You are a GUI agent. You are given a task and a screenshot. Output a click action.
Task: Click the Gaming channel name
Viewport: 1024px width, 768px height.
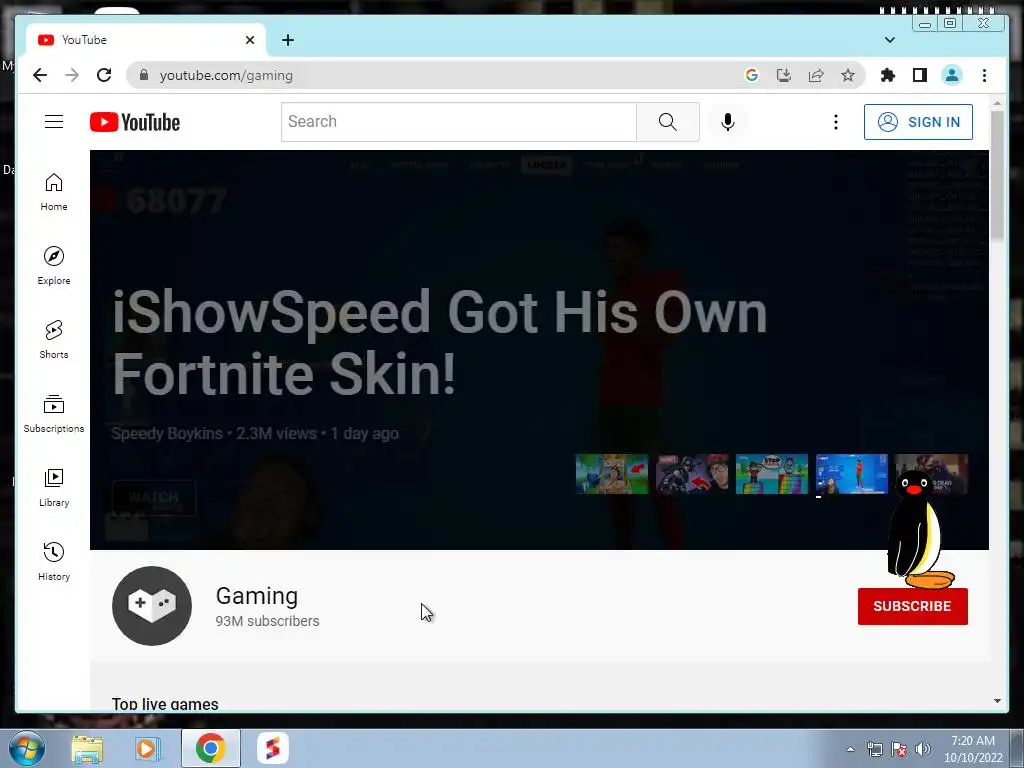[x=257, y=596]
